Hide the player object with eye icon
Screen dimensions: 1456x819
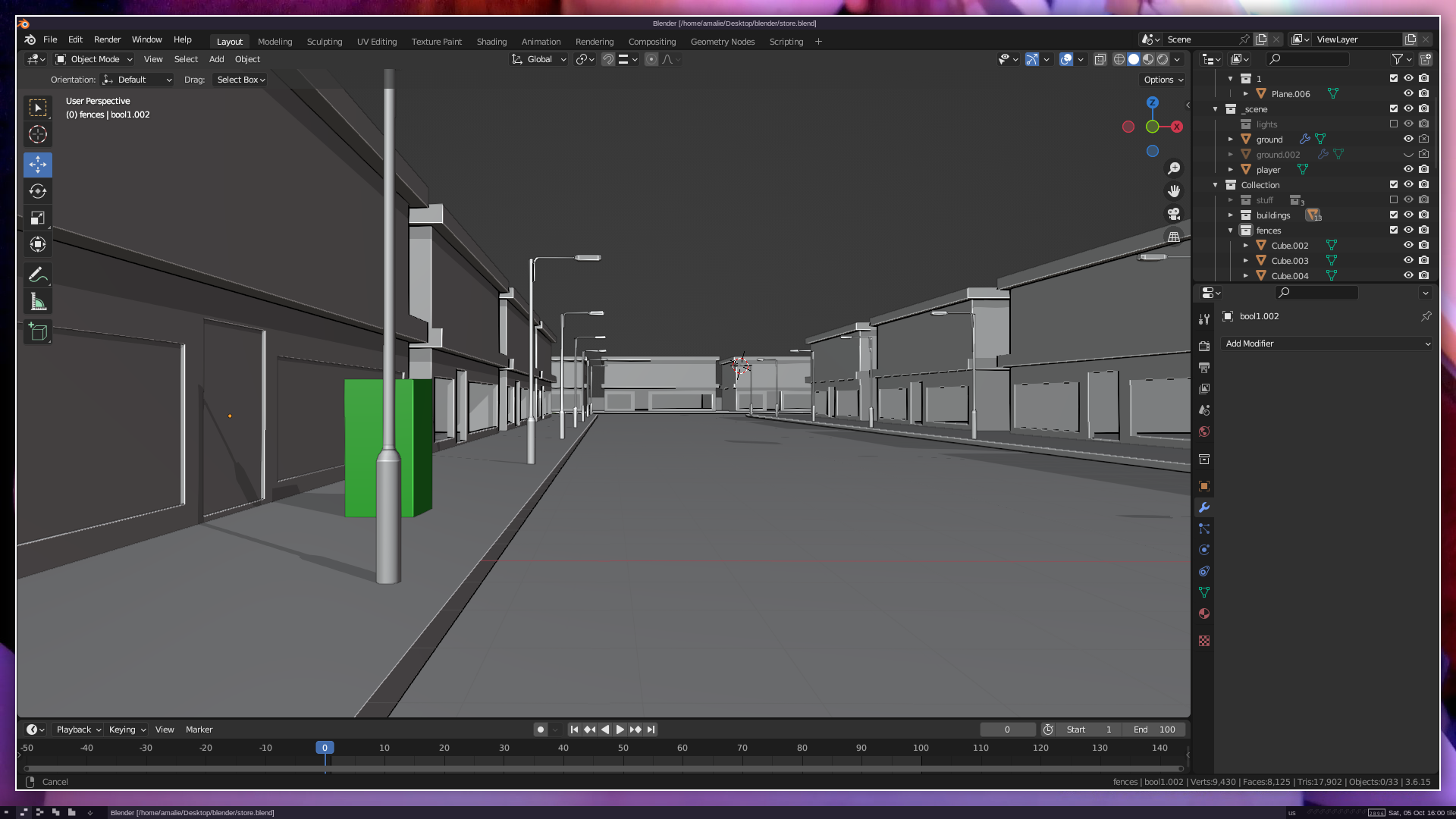point(1408,170)
